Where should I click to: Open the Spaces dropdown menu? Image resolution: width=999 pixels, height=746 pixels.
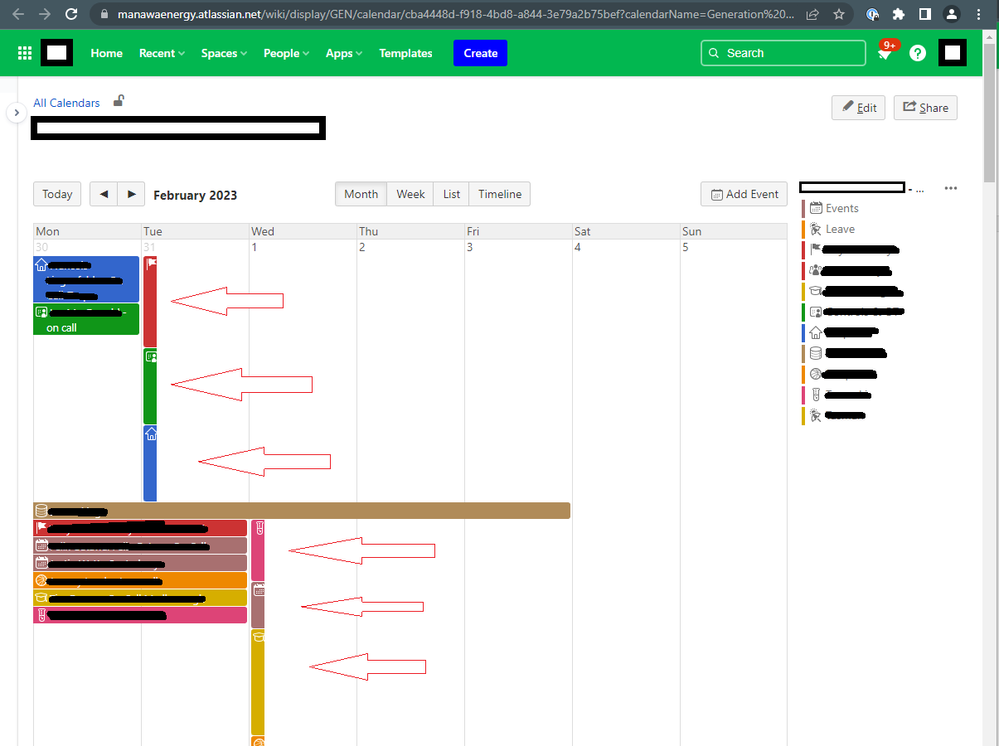tap(223, 53)
